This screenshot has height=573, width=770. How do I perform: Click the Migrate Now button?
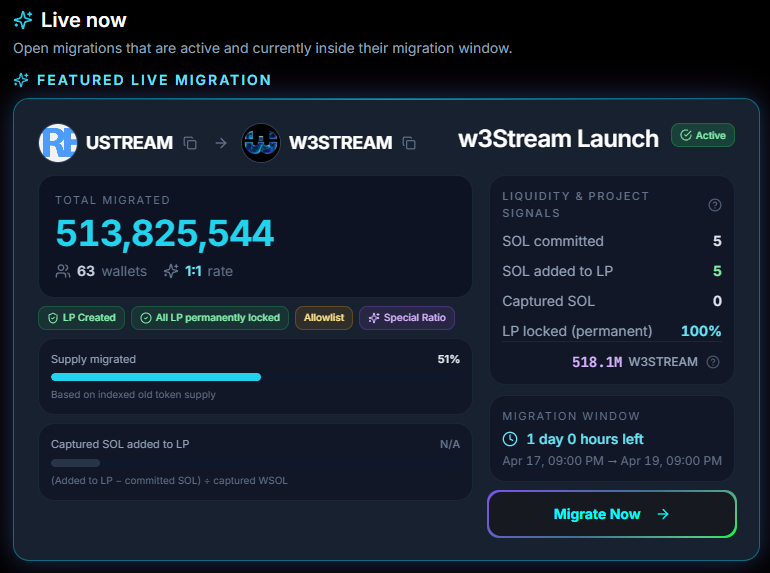pos(611,514)
